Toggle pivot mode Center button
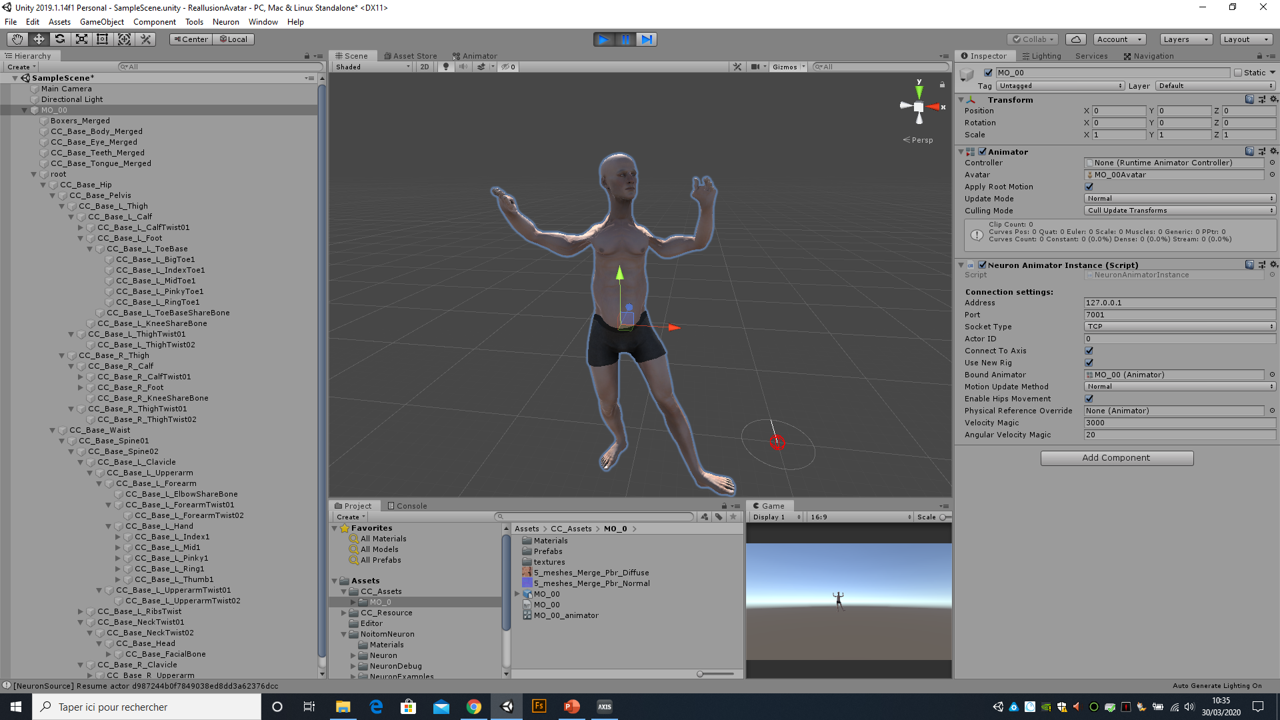1280x720 pixels. tap(190, 39)
